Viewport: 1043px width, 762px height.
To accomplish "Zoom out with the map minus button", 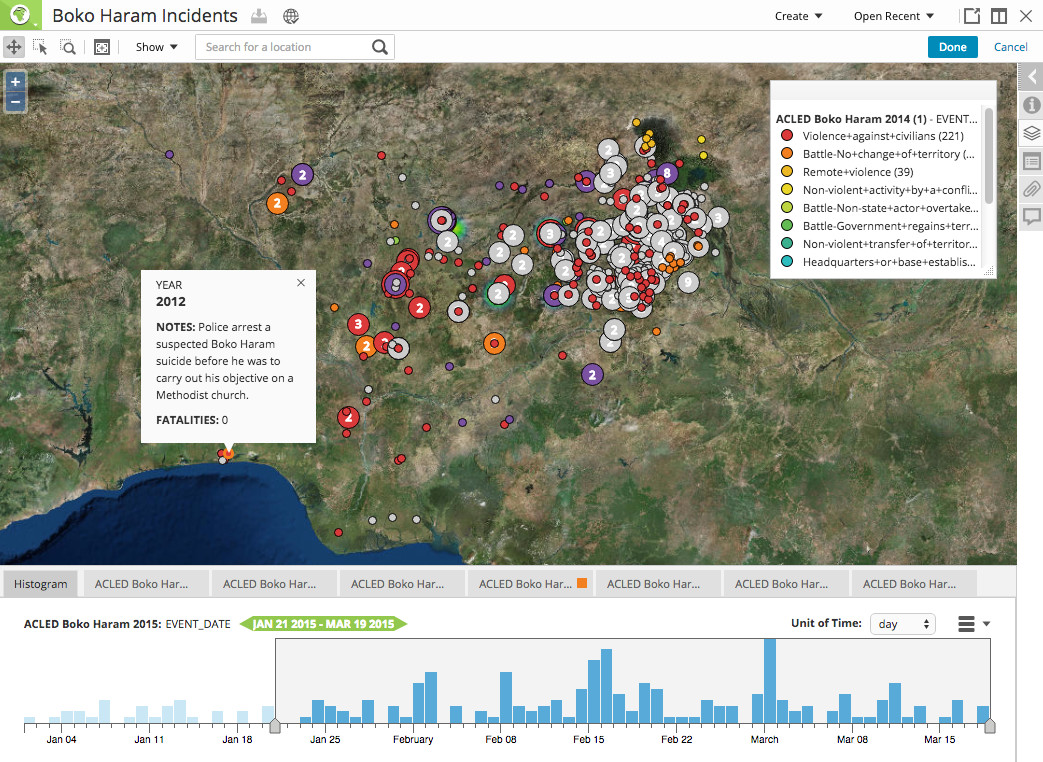I will pos(15,102).
